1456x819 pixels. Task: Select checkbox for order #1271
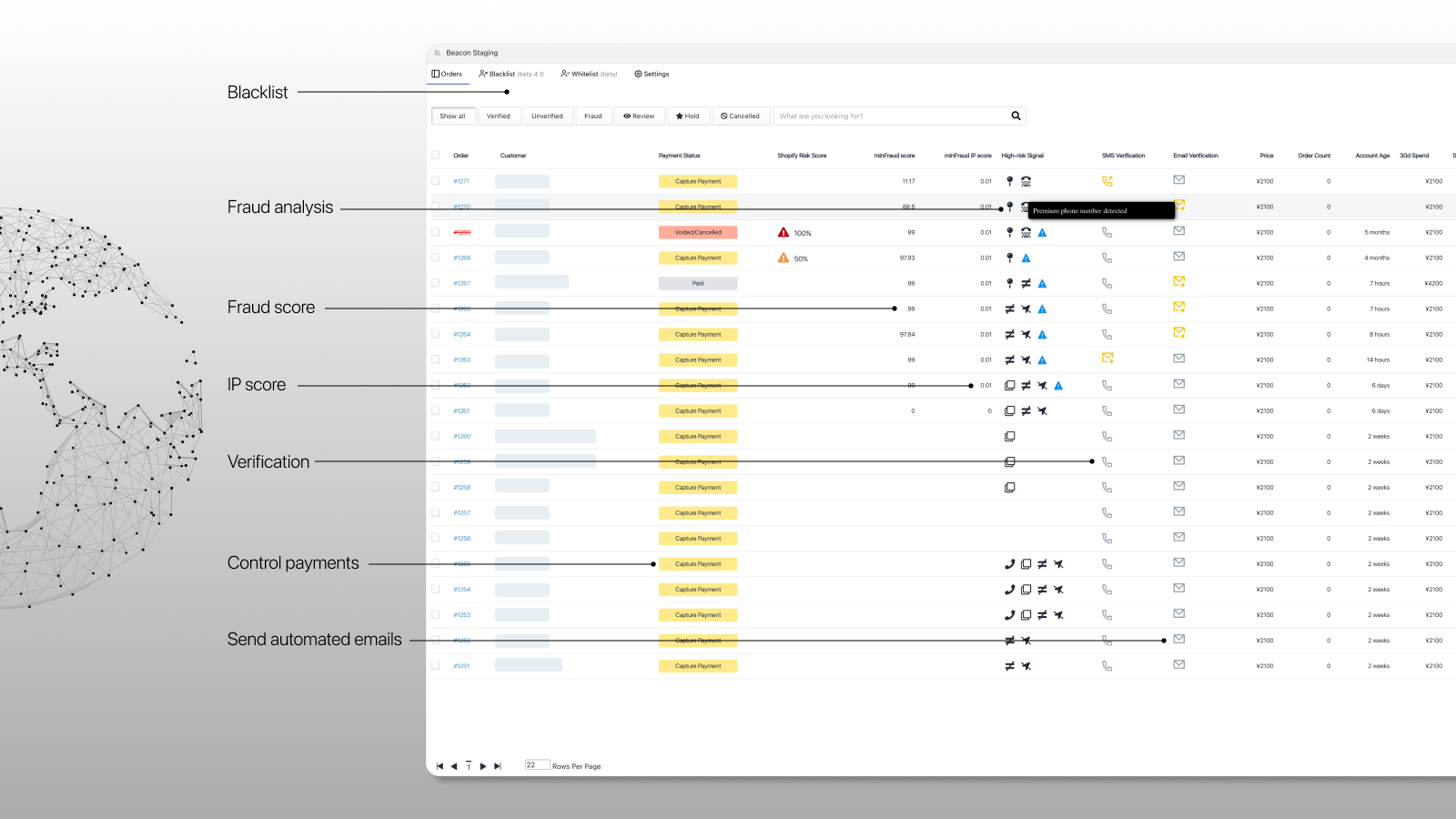[435, 181]
